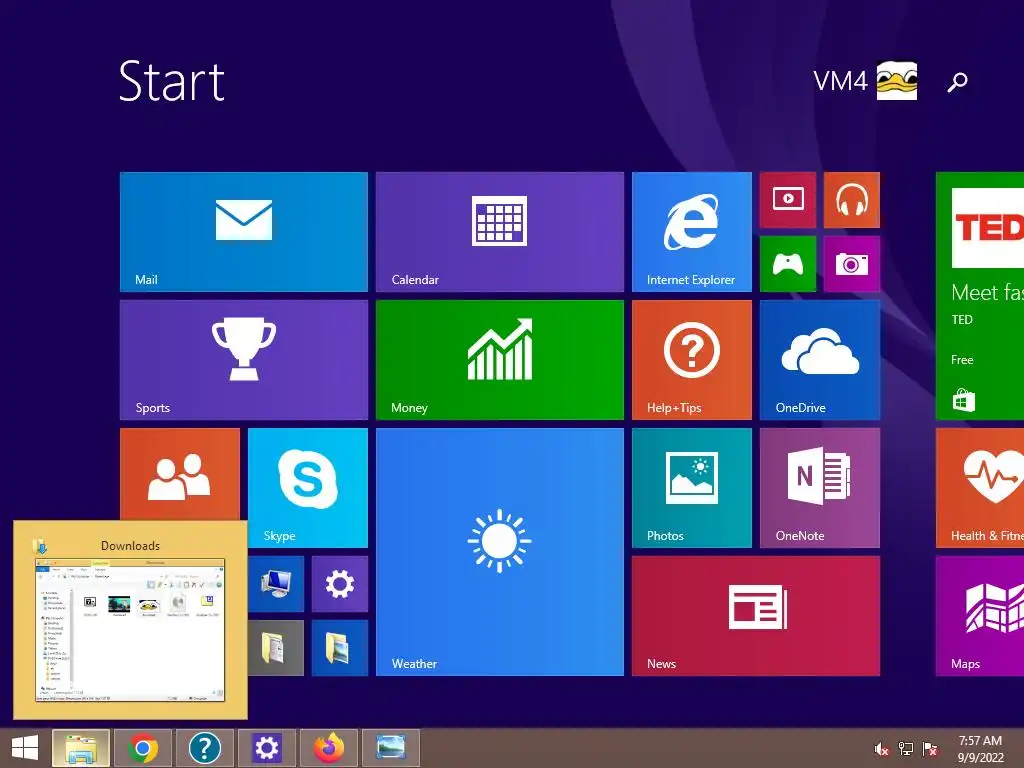Click the Windows Start button on taskbar

click(25, 748)
